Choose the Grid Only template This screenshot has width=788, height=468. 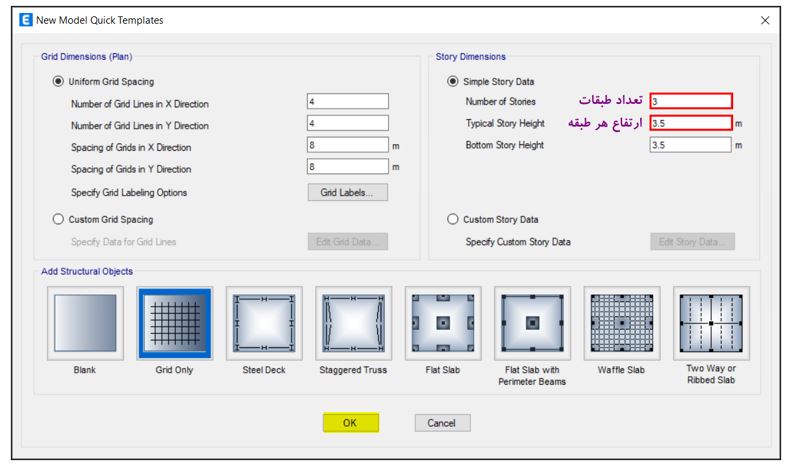(175, 323)
